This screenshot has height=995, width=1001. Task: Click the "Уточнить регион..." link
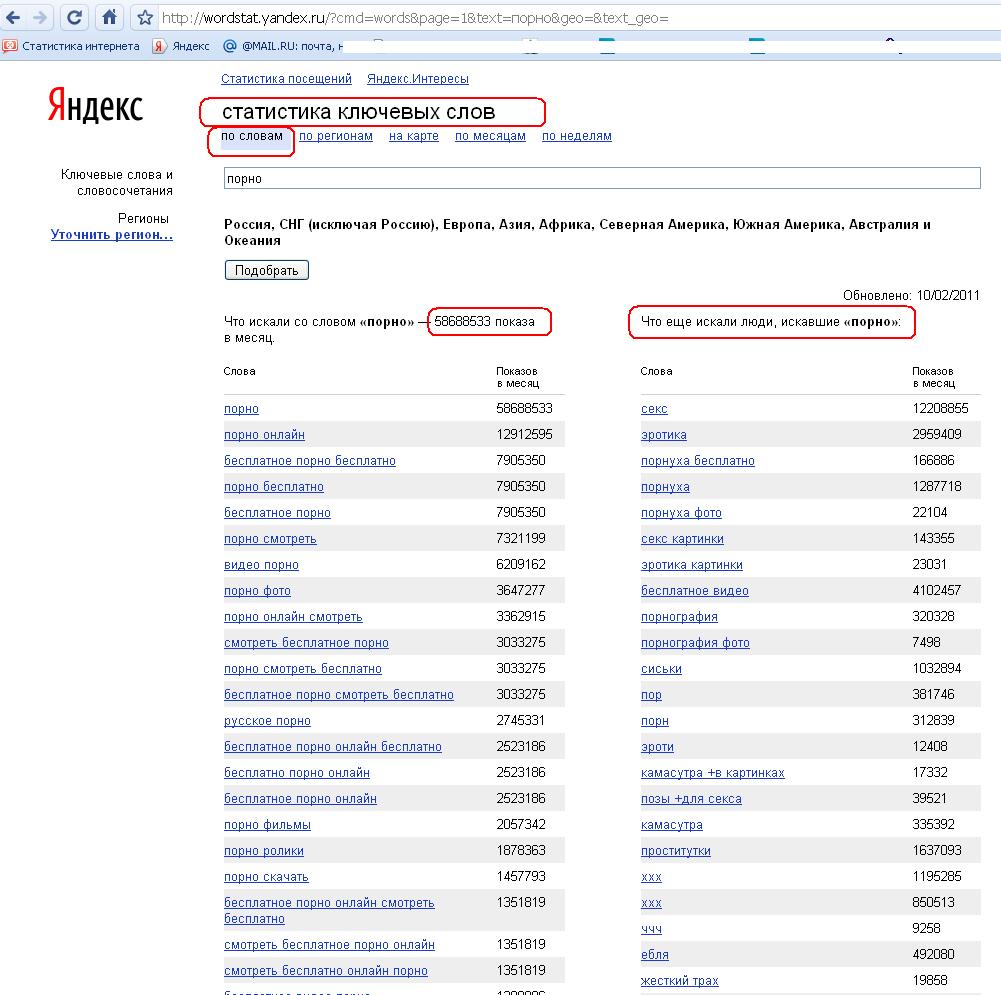point(112,234)
